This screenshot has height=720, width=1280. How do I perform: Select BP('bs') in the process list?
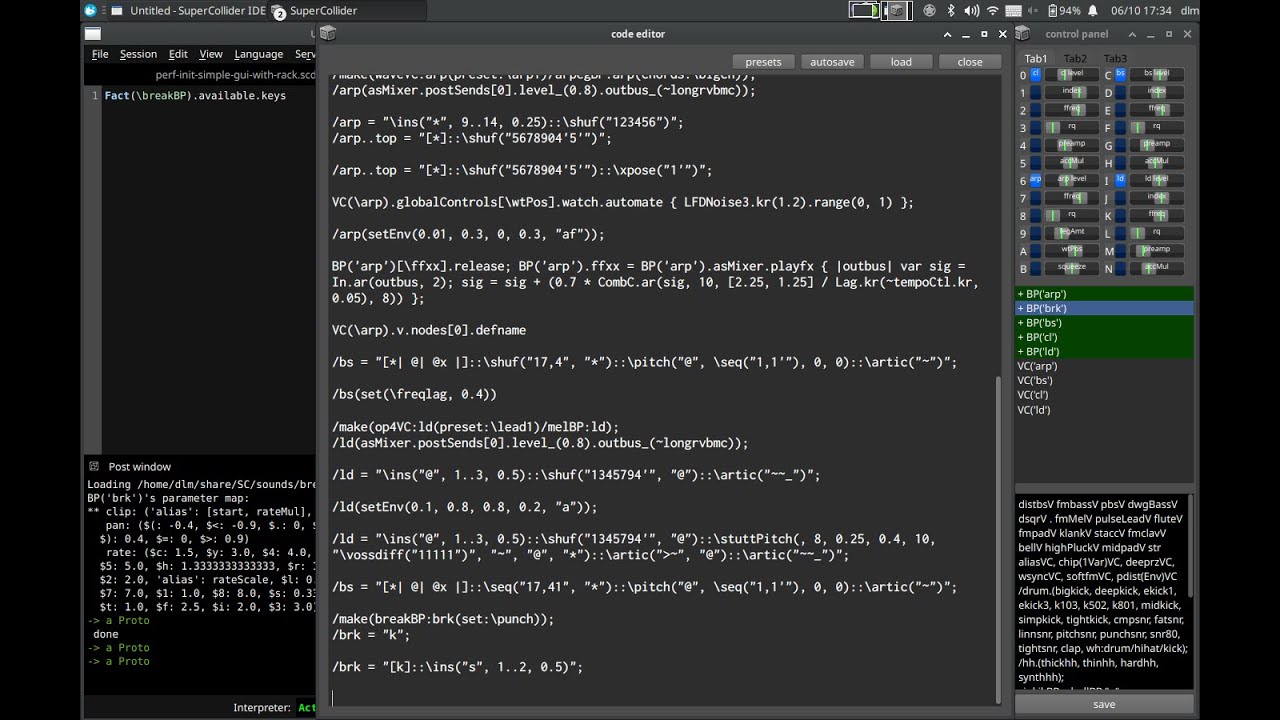[x=1104, y=323]
